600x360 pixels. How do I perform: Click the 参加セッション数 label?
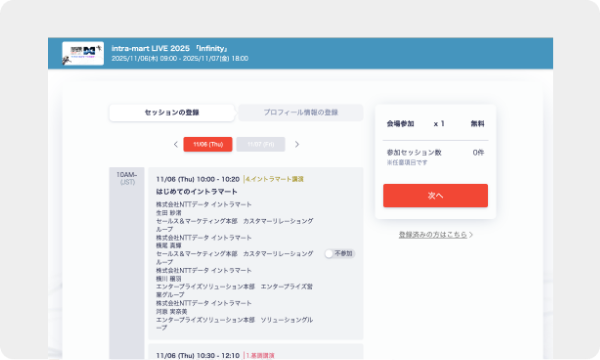[x=414, y=152]
